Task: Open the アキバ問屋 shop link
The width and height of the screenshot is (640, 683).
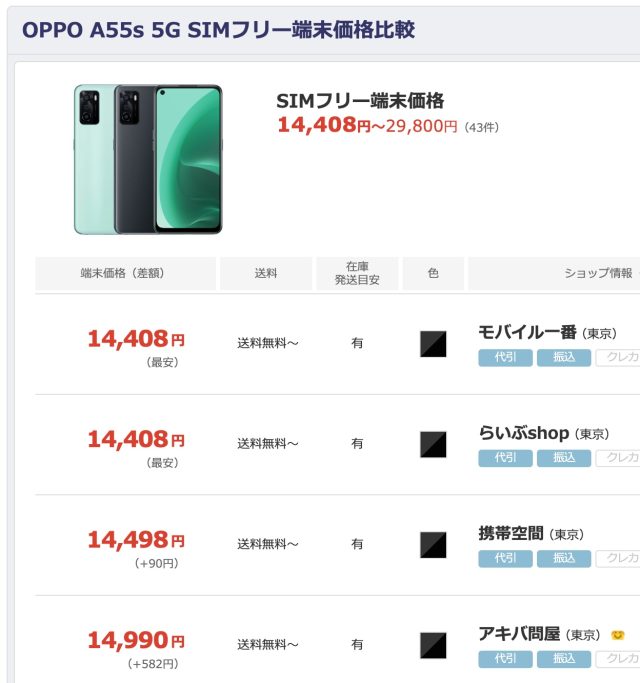Action: (x=522, y=634)
